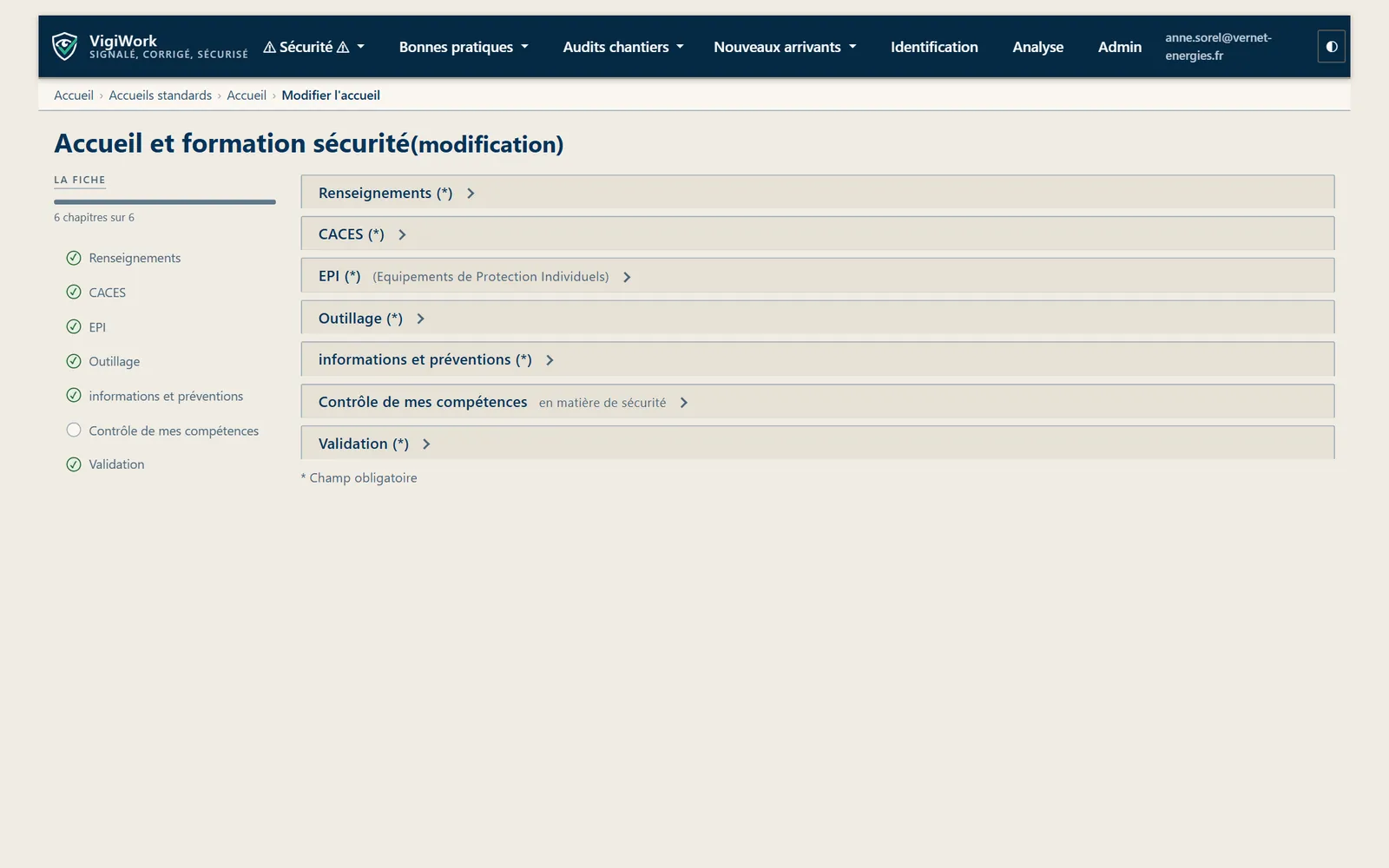
Task: Click the chapters progress bar
Action: [x=165, y=202]
